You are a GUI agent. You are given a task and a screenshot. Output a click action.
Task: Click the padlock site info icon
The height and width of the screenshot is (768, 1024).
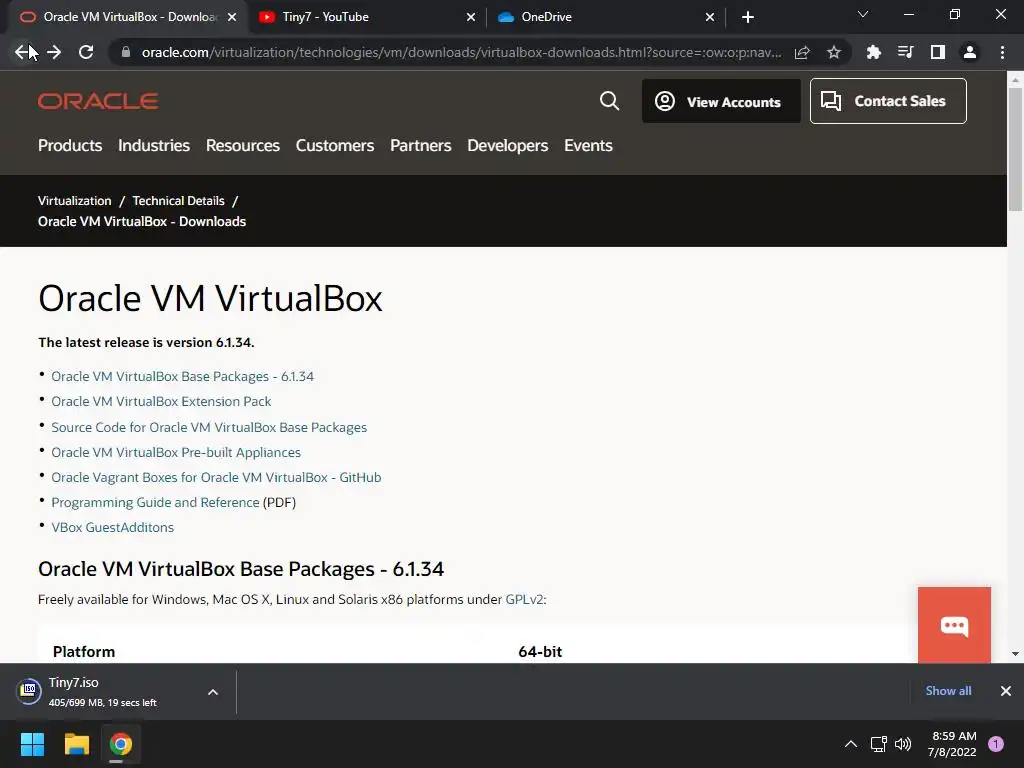click(126, 52)
